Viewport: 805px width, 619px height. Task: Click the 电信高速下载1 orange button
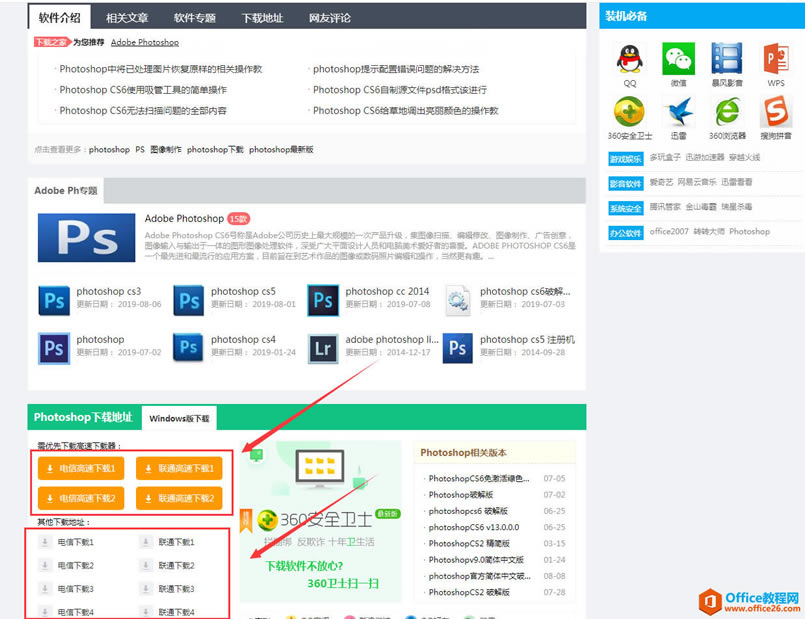81,468
